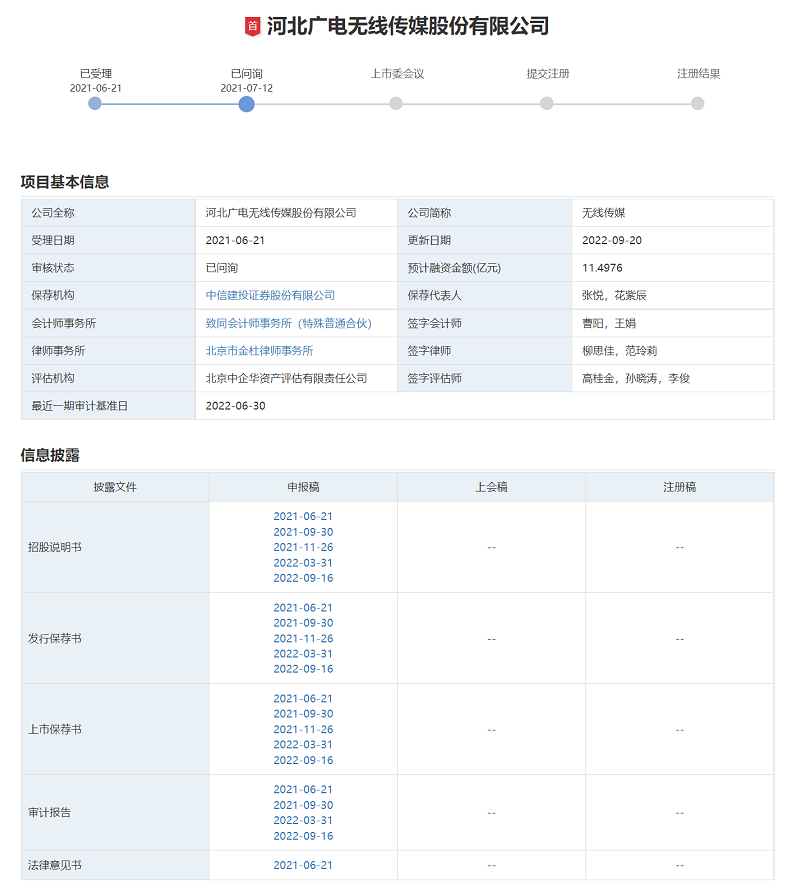Click the 提交注册 progress step marker
Image resolution: width=797 pixels, height=893 pixels.
(547, 104)
